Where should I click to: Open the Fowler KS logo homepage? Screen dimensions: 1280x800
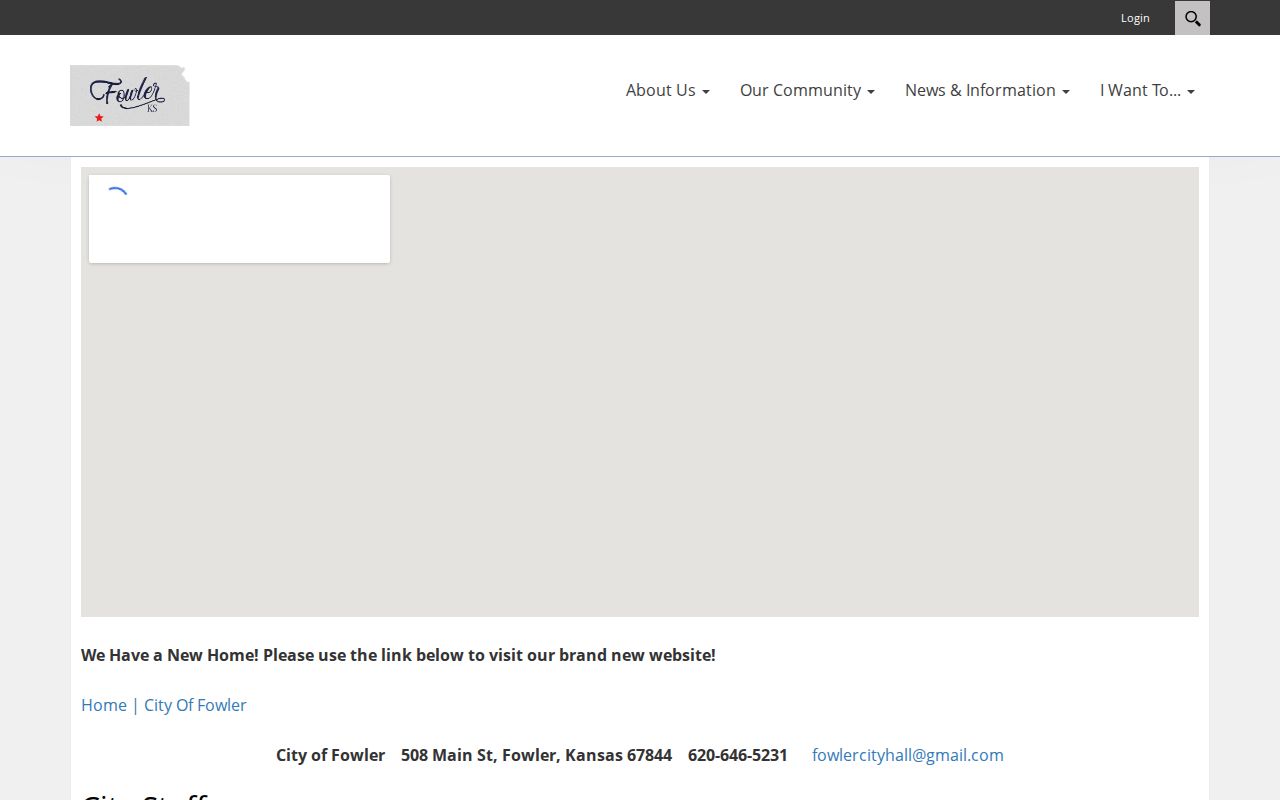130,96
